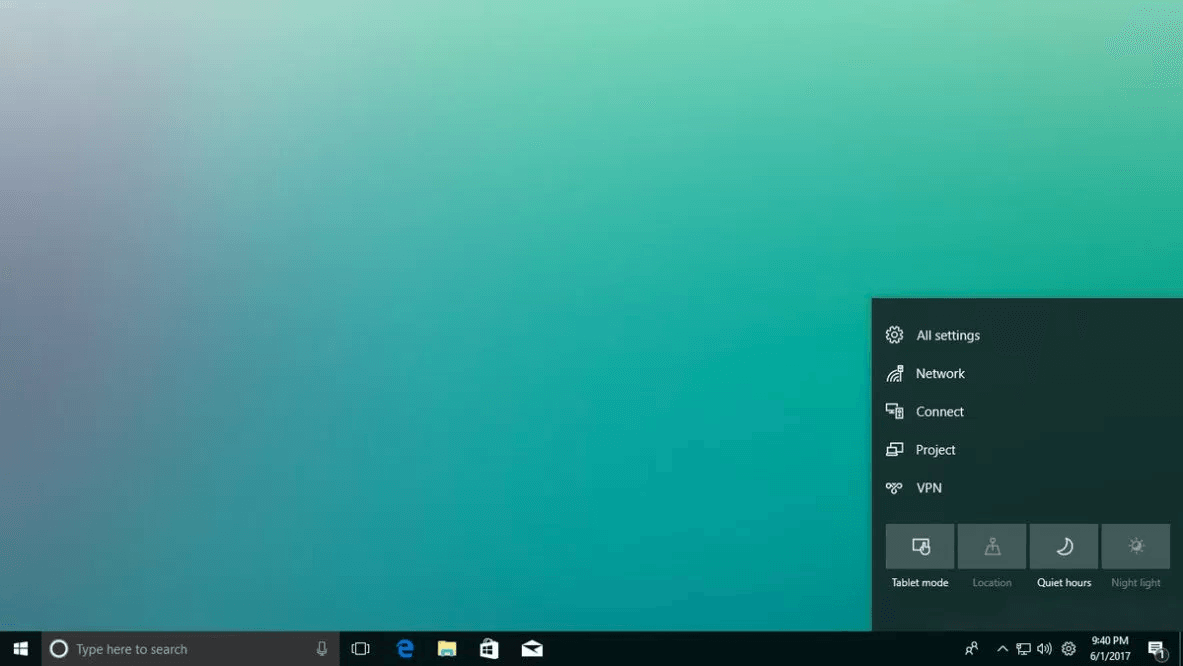Click the Type here to search box
Image resolution: width=1183 pixels, height=666 pixels.
click(190, 649)
